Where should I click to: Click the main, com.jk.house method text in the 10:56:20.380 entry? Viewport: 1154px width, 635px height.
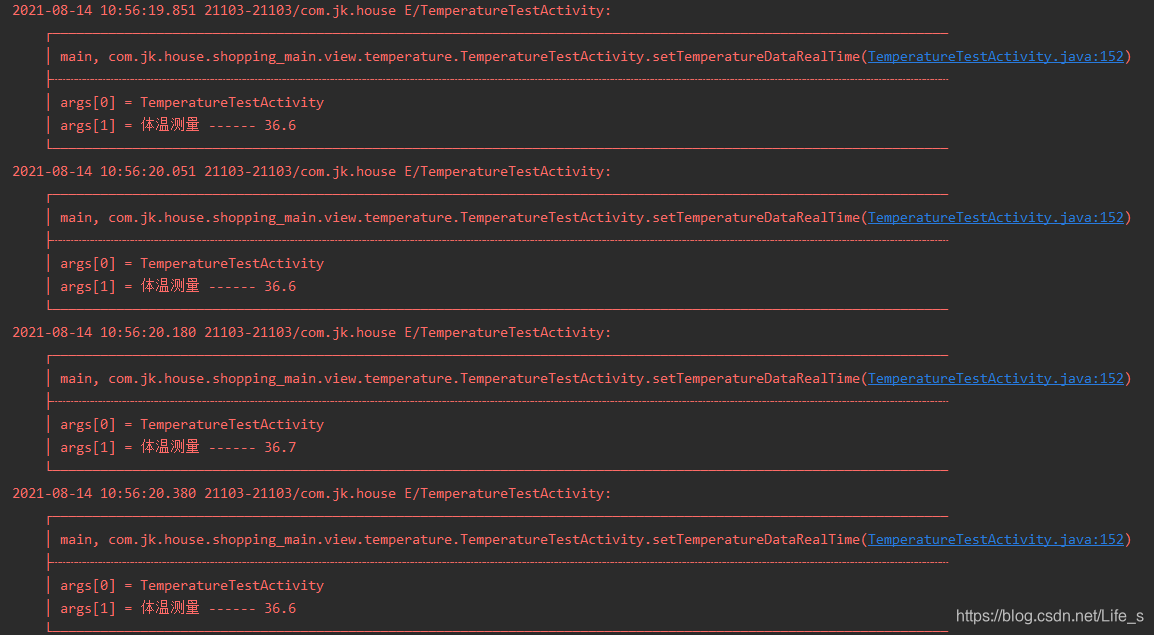[460, 540]
